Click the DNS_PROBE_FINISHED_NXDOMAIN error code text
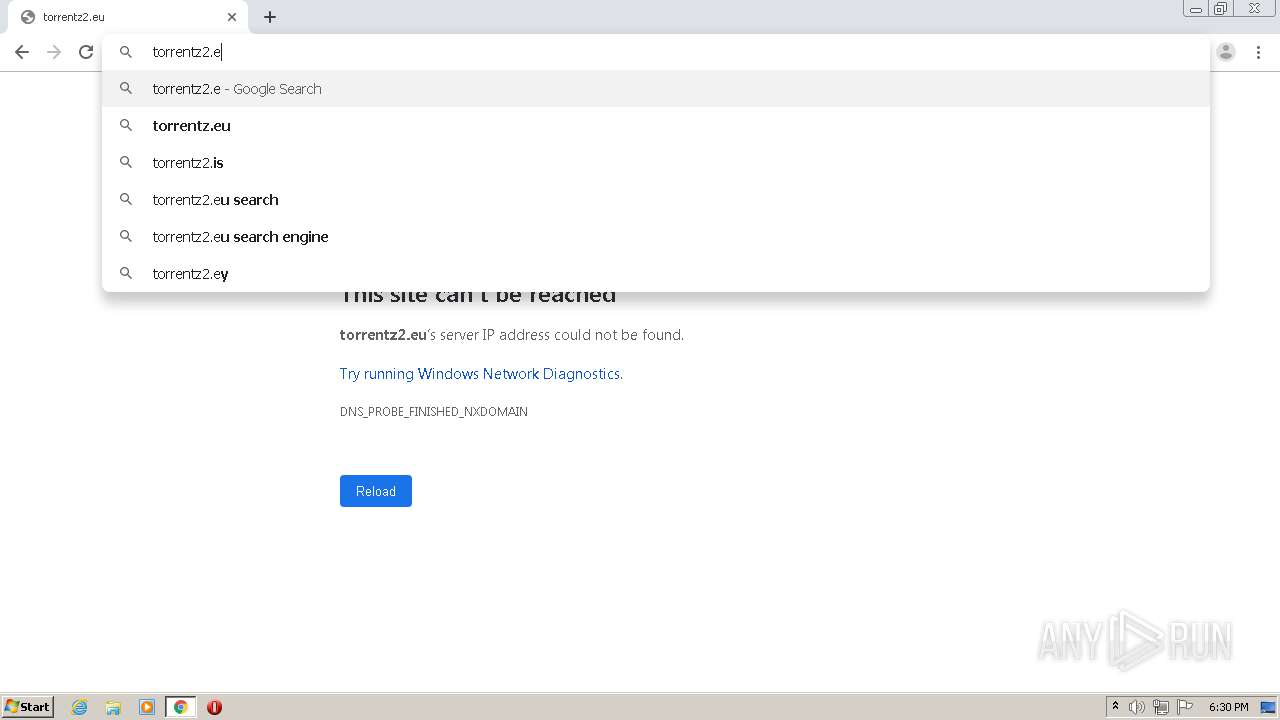Screen dimensions: 1280x720 pyautogui.click(x=434, y=412)
